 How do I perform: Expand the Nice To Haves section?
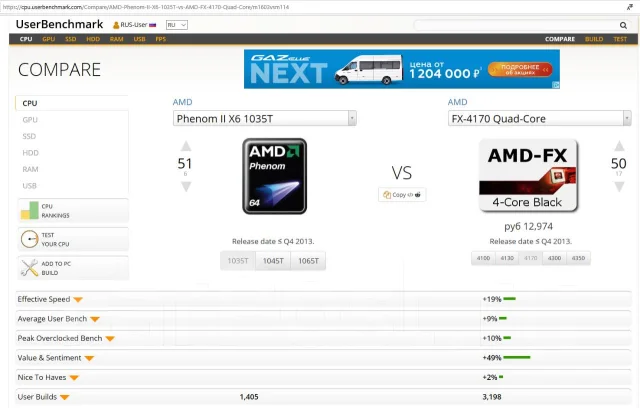coord(74,378)
